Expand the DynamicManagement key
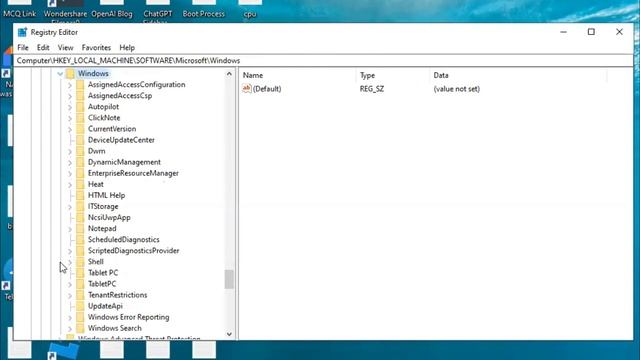640x360 pixels. pyautogui.click(x=70, y=162)
